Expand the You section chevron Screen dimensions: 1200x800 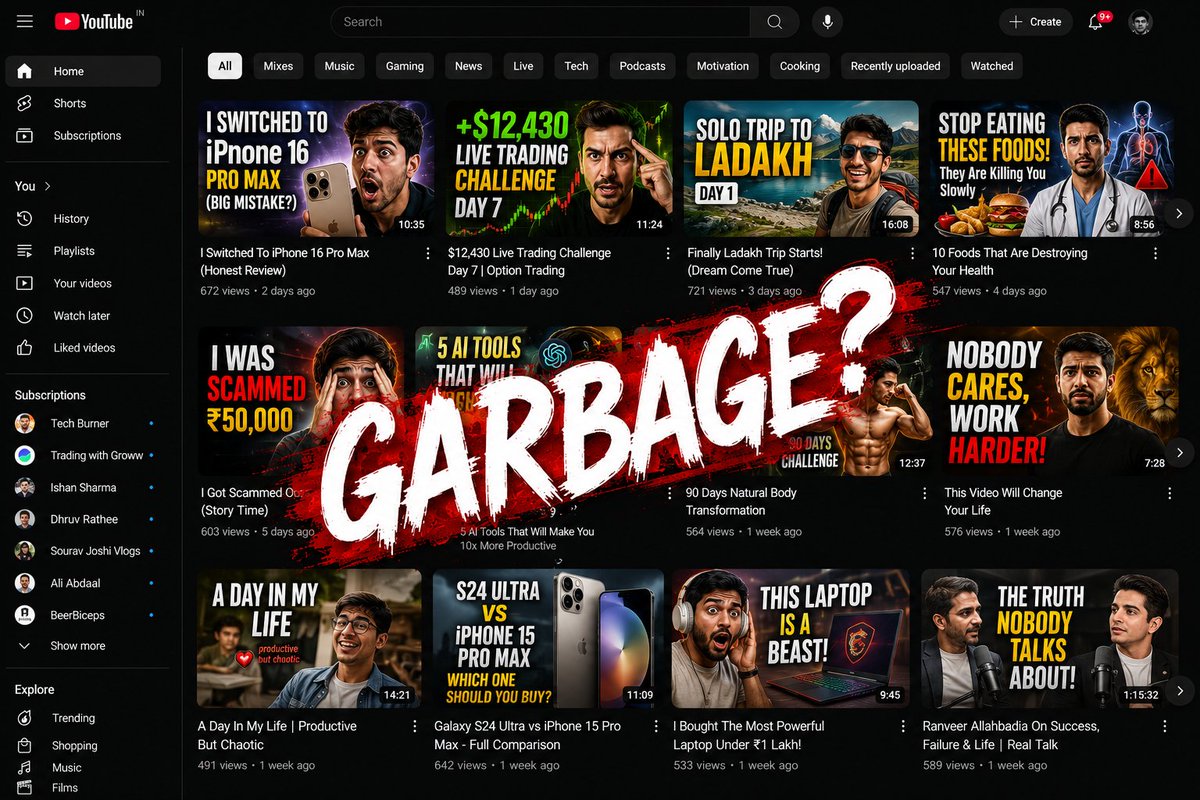47,186
